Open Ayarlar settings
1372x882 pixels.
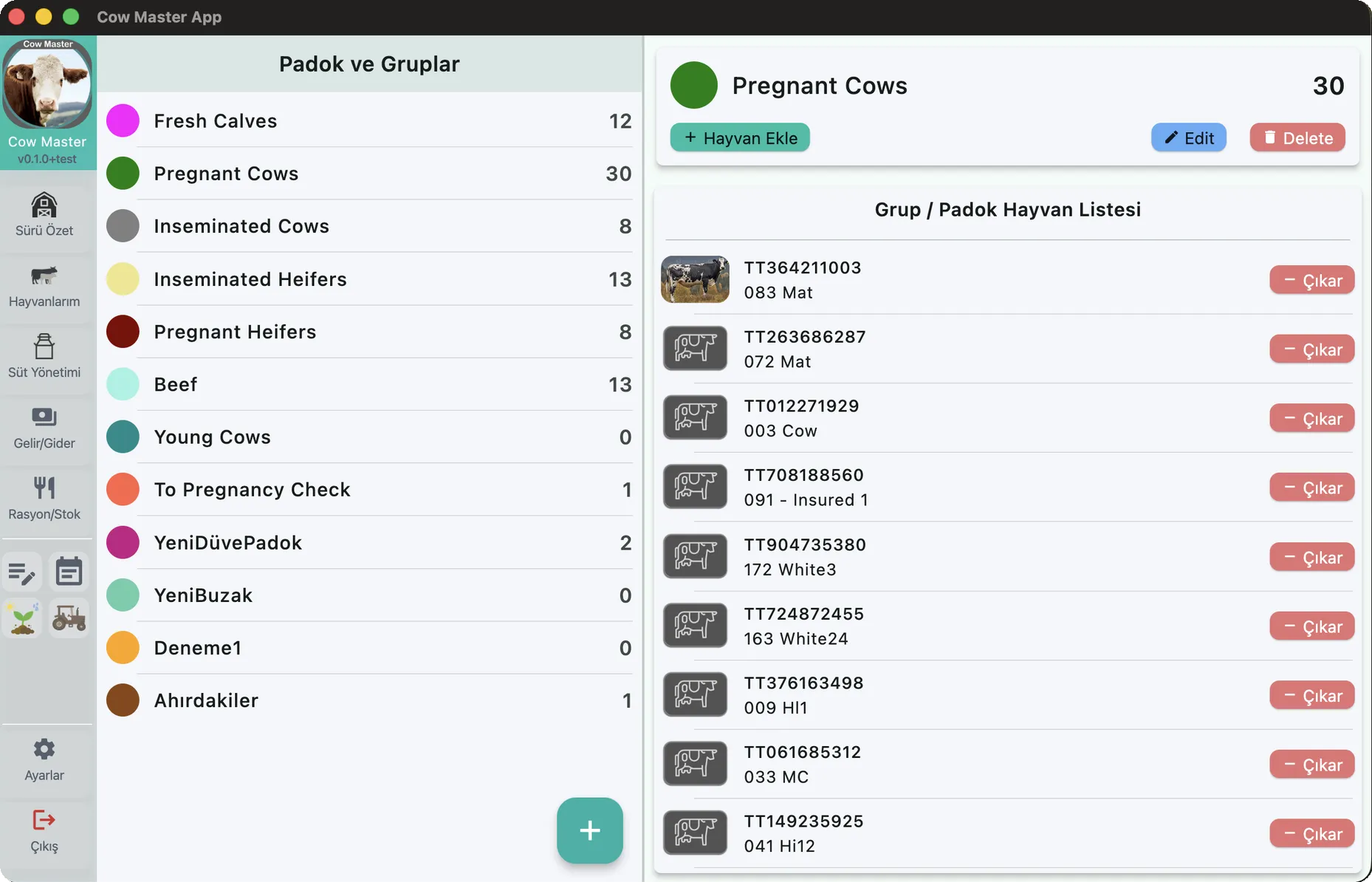click(x=44, y=759)
